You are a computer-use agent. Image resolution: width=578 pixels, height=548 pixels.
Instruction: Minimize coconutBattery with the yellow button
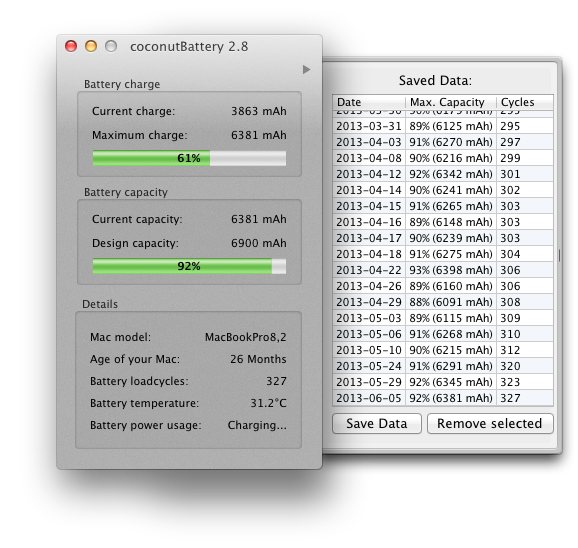click(91, 46)
